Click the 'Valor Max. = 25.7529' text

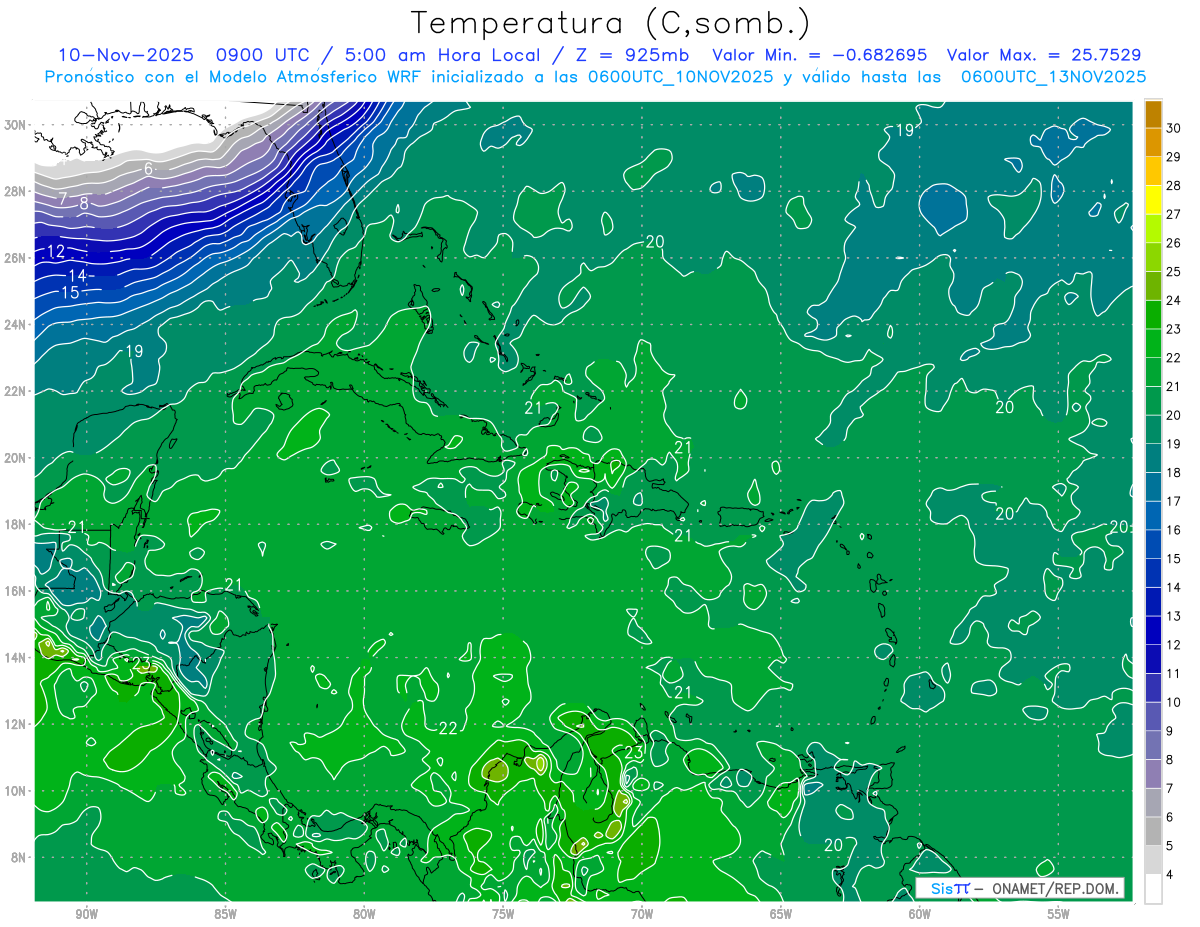pos(1045,55)
